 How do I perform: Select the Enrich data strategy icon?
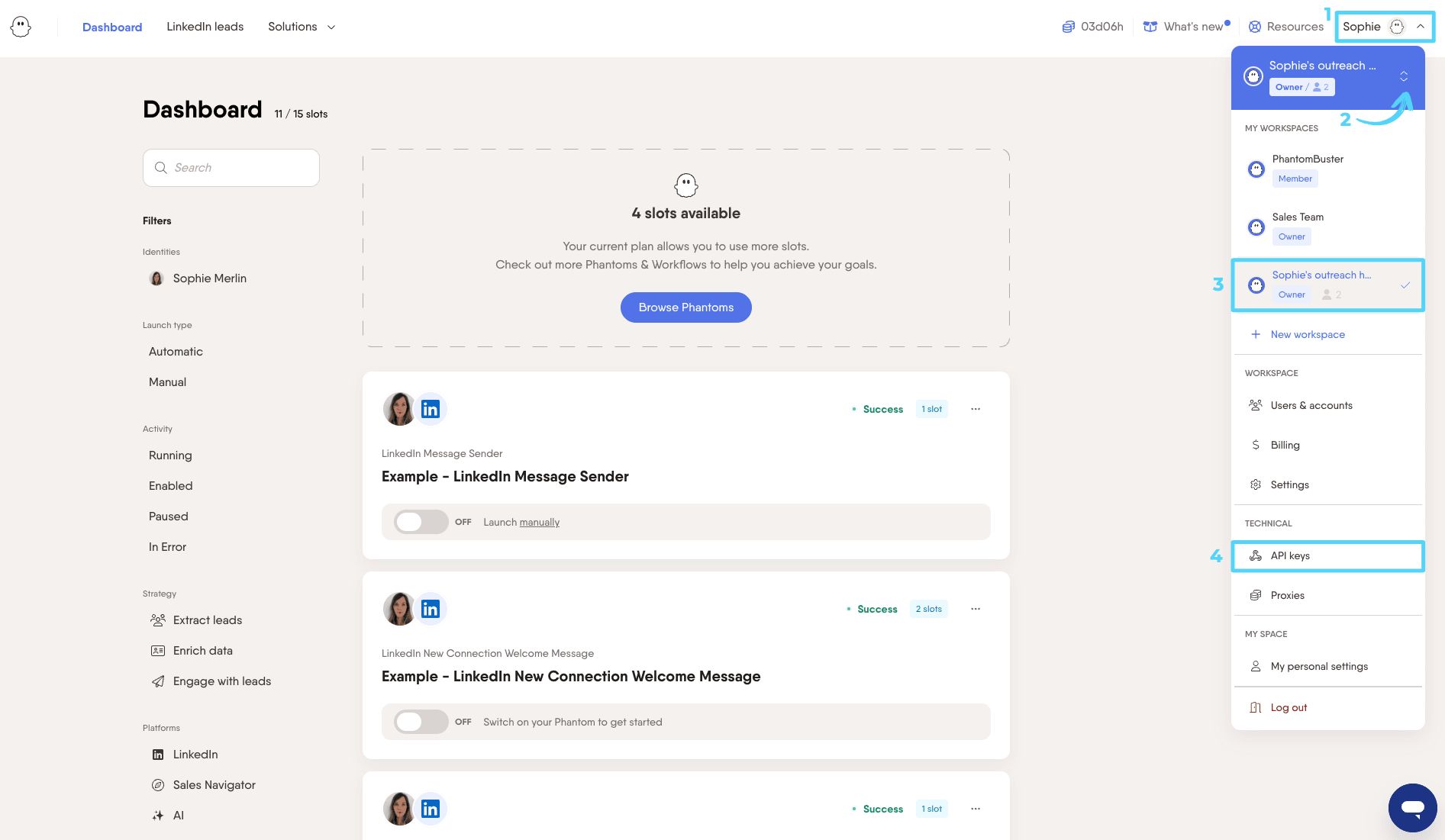[158, 651]
